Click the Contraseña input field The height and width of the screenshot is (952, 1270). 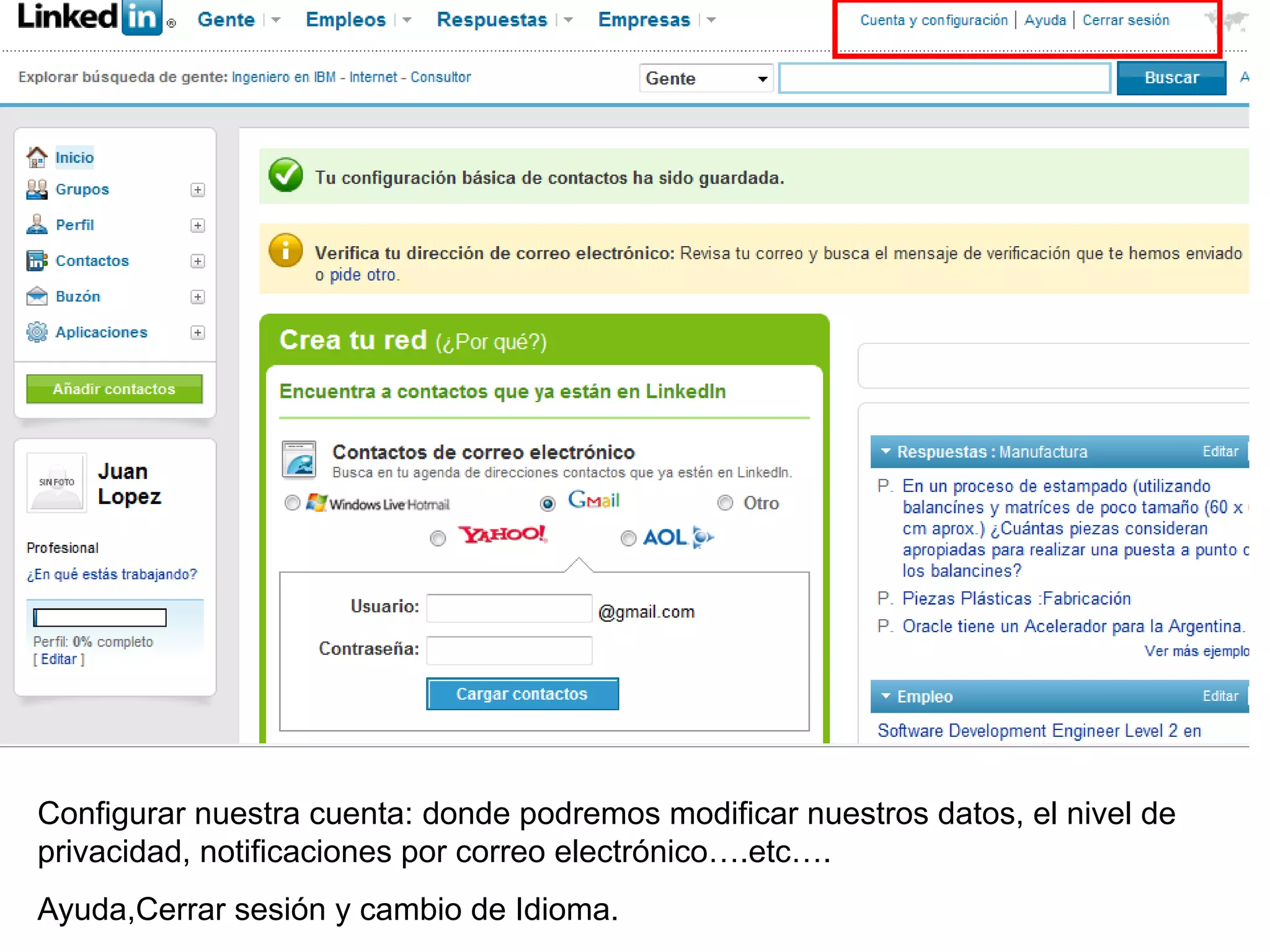point(509,650)
